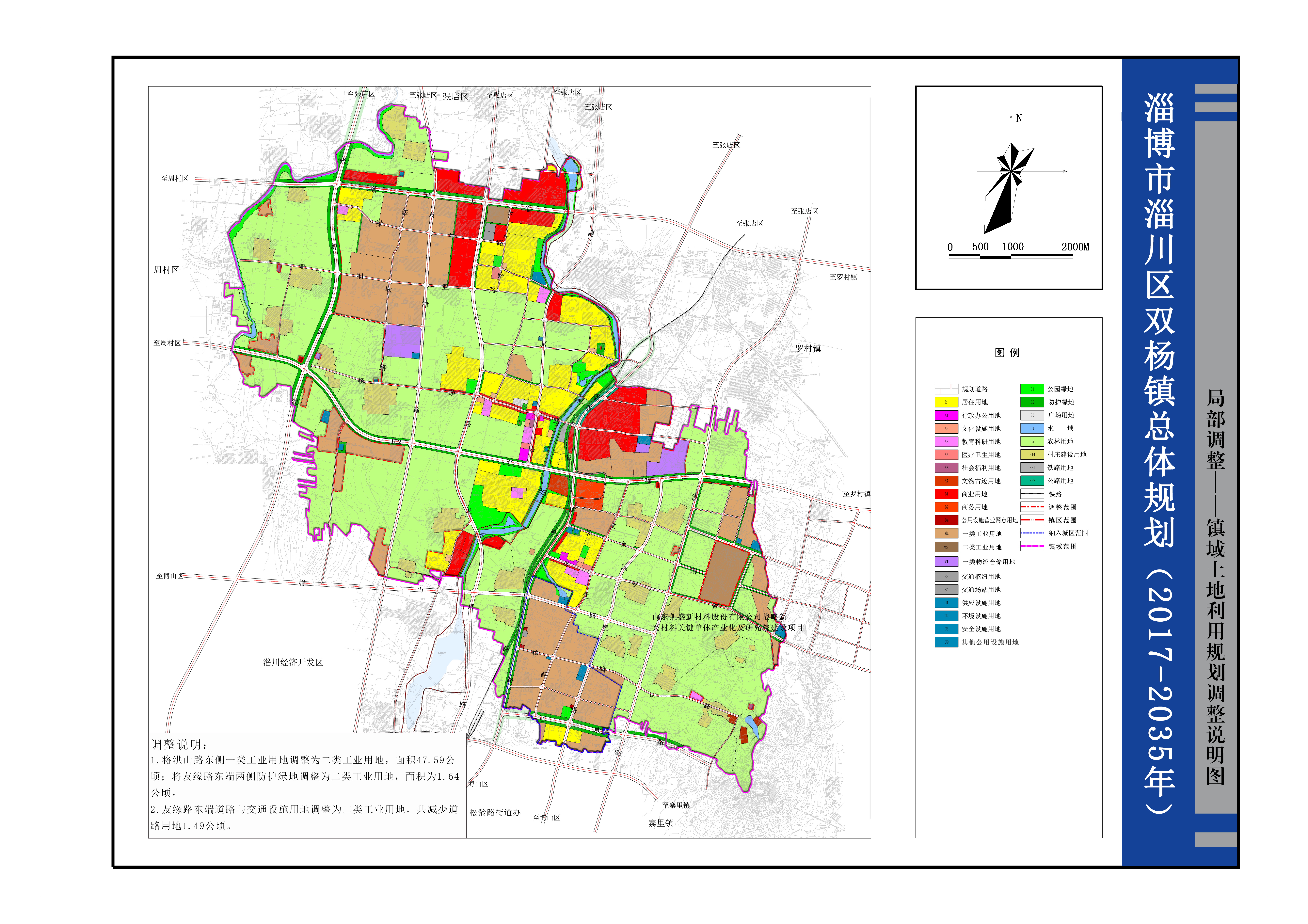Select the S4 交通场站用地 legend box
The width and height of the screenshot is (1308, 924).
[x=946, y=590]
